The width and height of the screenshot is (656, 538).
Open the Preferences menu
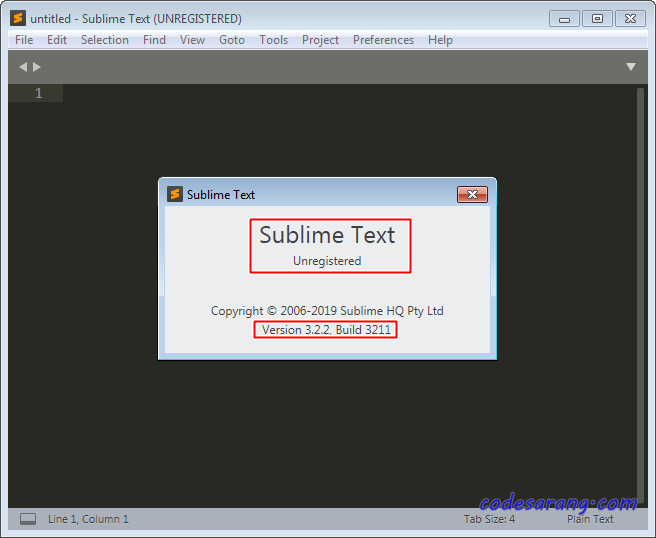[x=383, y=40]
